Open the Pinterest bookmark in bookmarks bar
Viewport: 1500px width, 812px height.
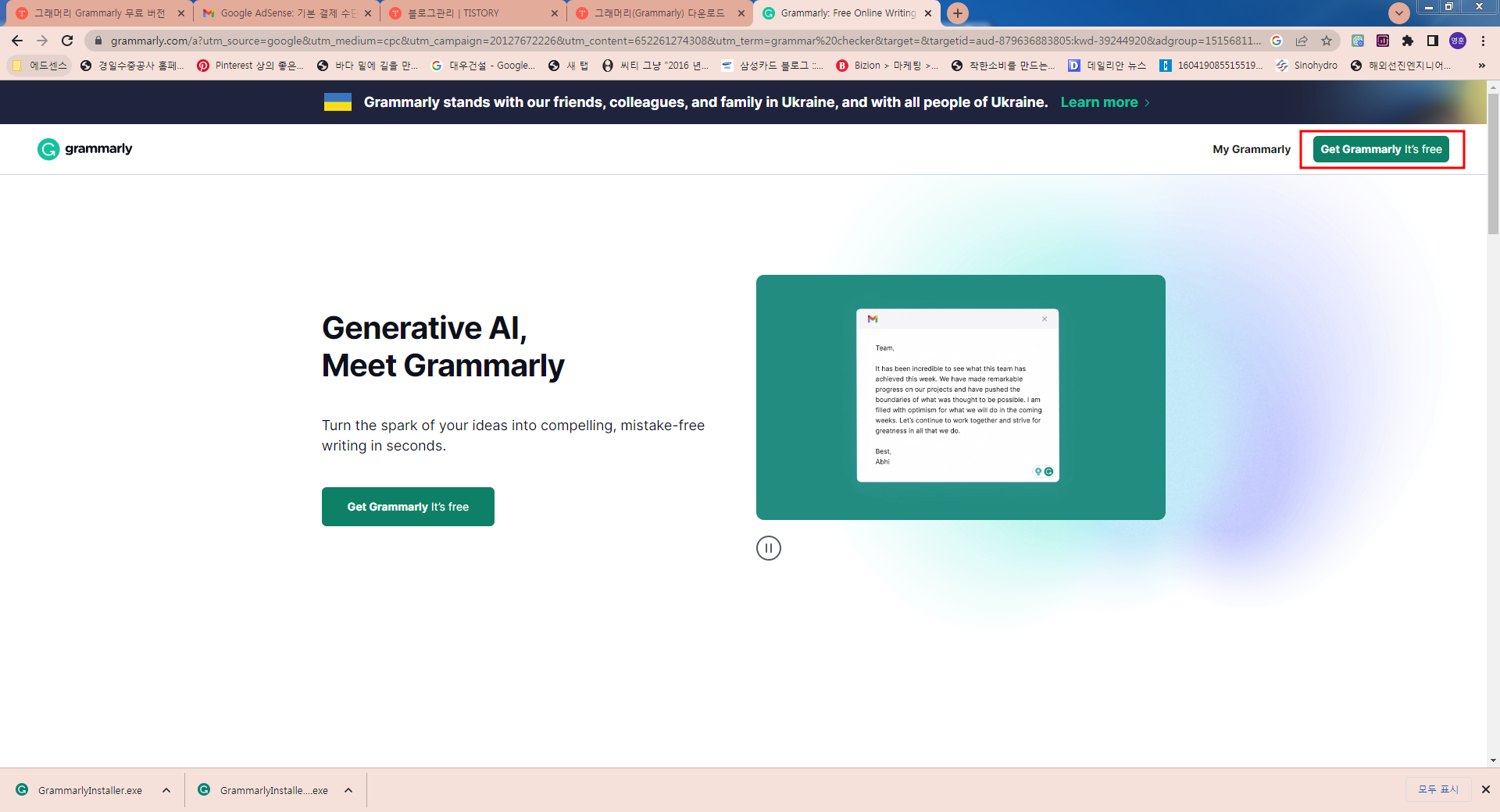[x=250, y=66]
